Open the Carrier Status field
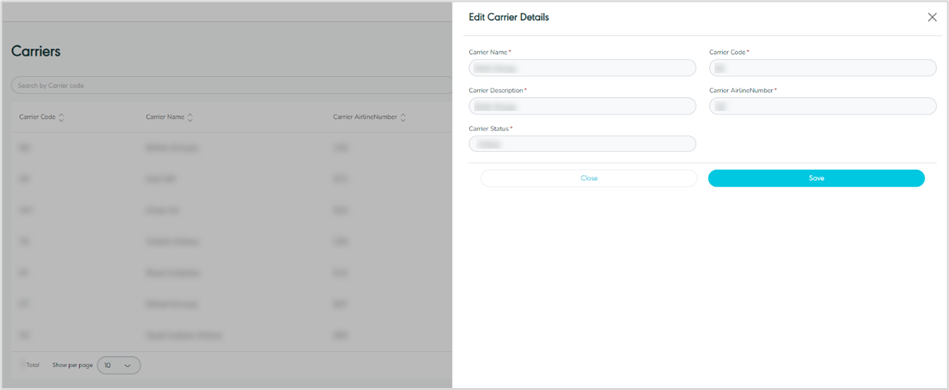The width and height of the screenshot is (949, 390). coord(582,144)
